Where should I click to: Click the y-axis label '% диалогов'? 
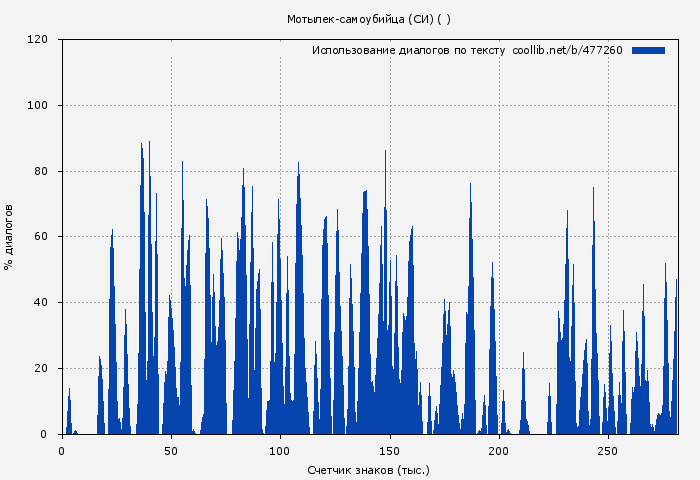click(x=9, y=237)
